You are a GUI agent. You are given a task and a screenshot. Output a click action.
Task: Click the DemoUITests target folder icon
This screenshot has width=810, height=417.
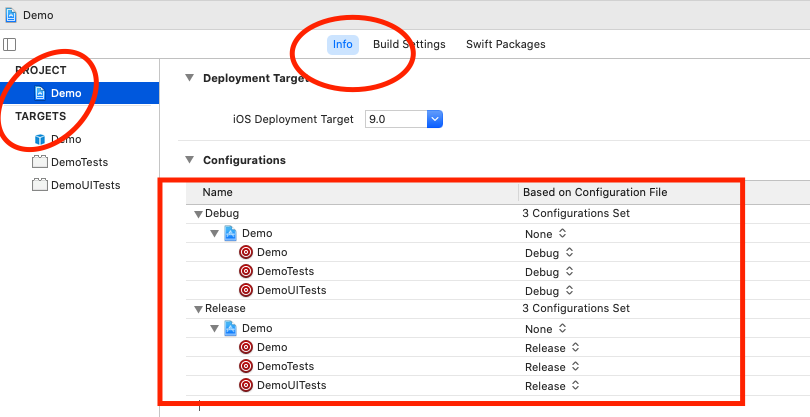coord(40,185)
